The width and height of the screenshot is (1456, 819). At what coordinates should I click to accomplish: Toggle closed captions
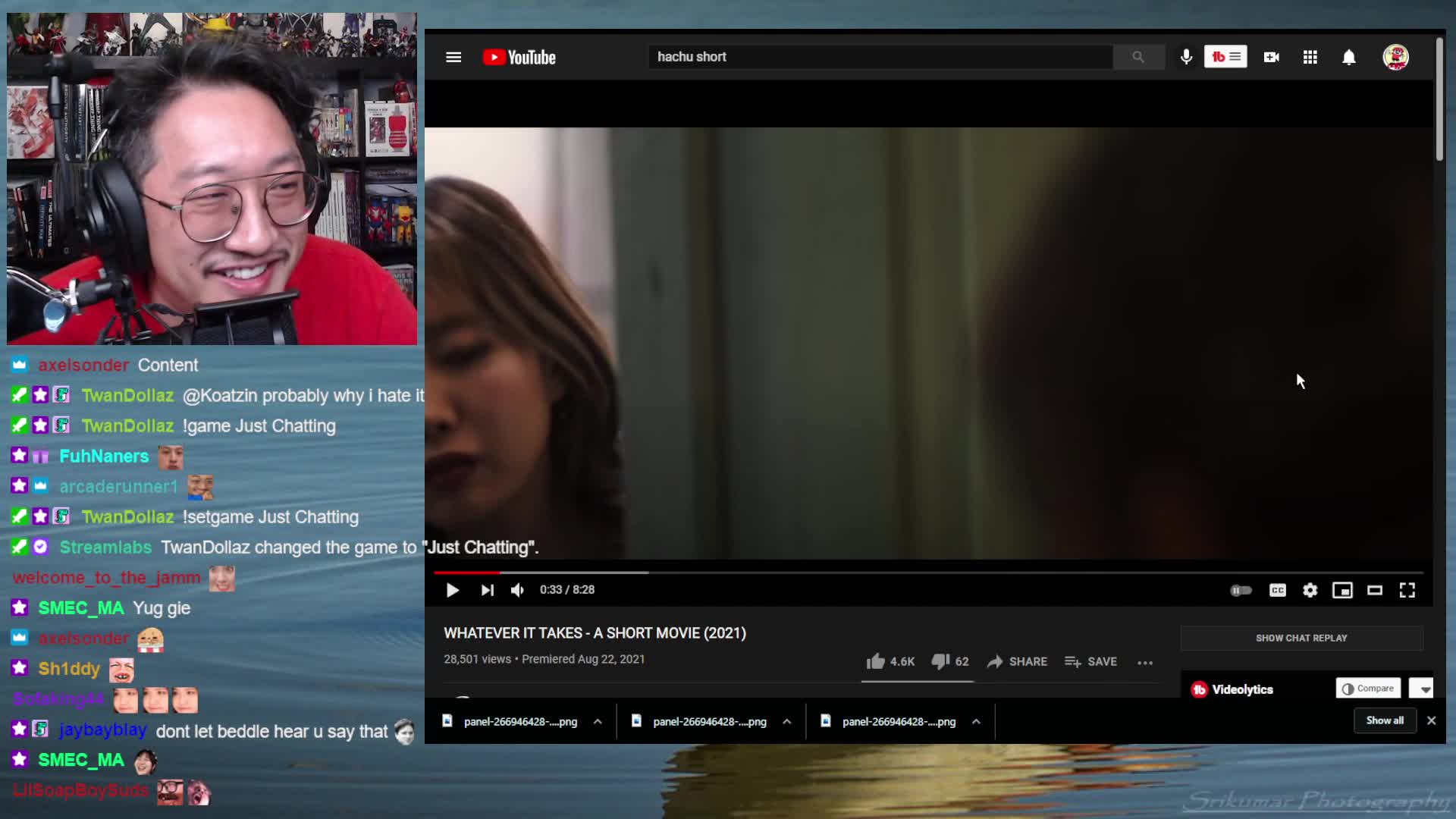pyautogui.click(x=1278, y=590)
